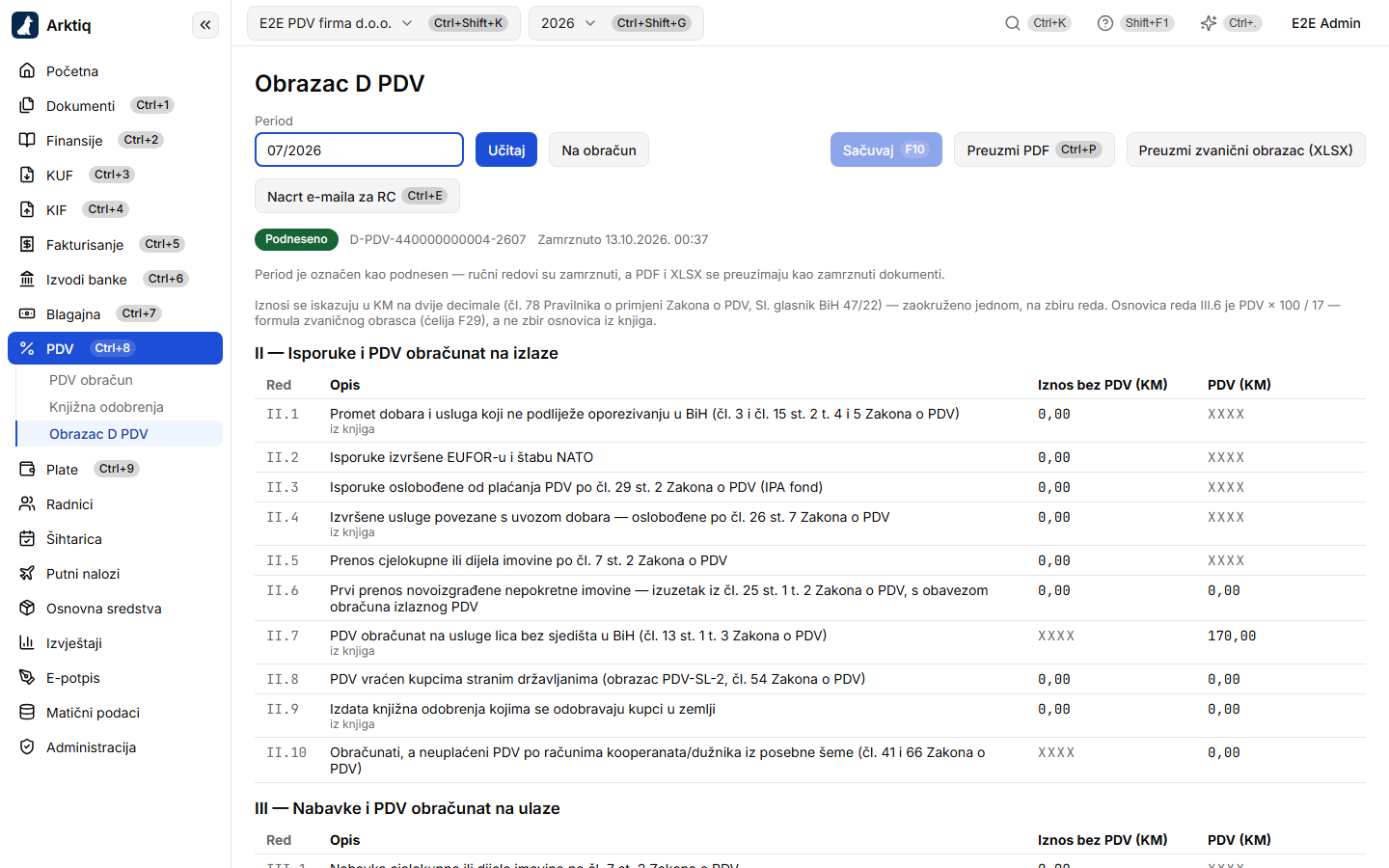Image resolution: width=1389 pixels, height=868 pixels.
Task: Click the KIF outgoing invoice icon
Action: pos(27,210)
